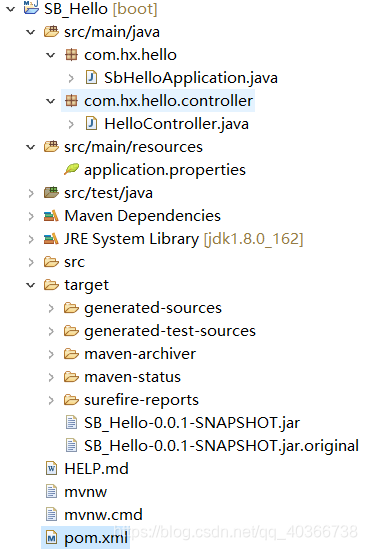Click the HelloController.java file icon
The image size is (367, 550).
pyautogui.click(x=91, y=123)
